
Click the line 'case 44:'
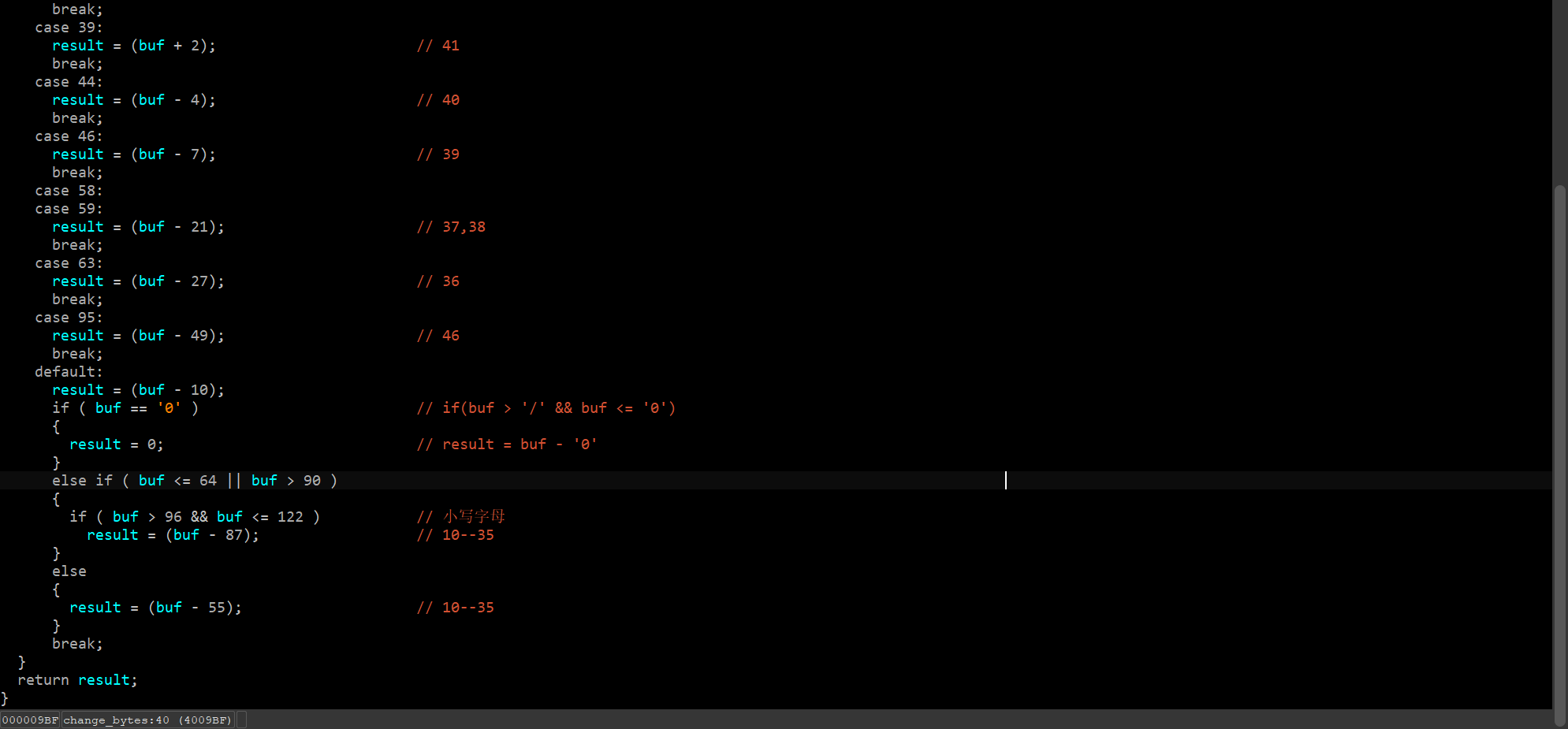coord(69,82)
